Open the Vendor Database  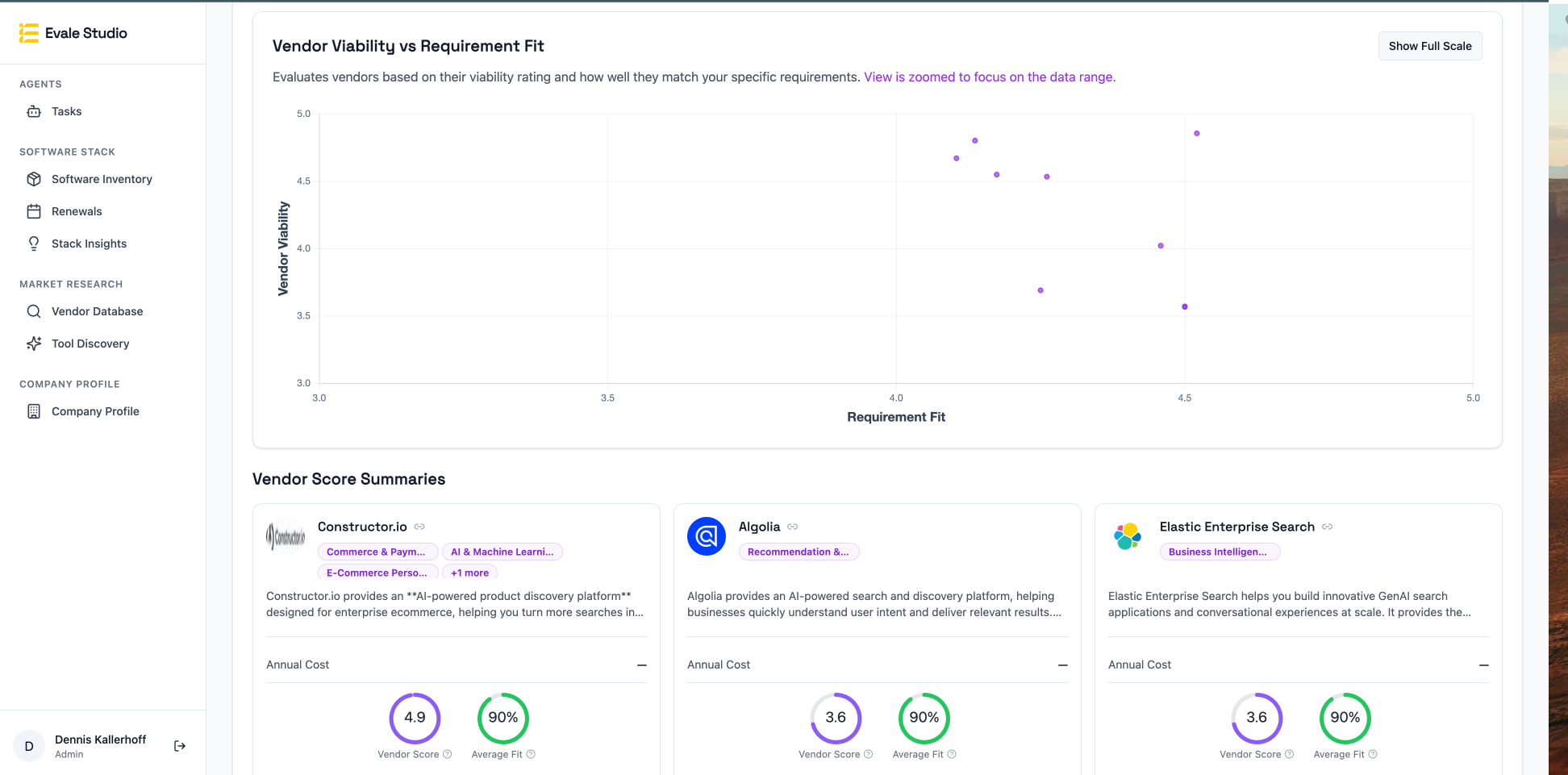[x=97, y=311]
